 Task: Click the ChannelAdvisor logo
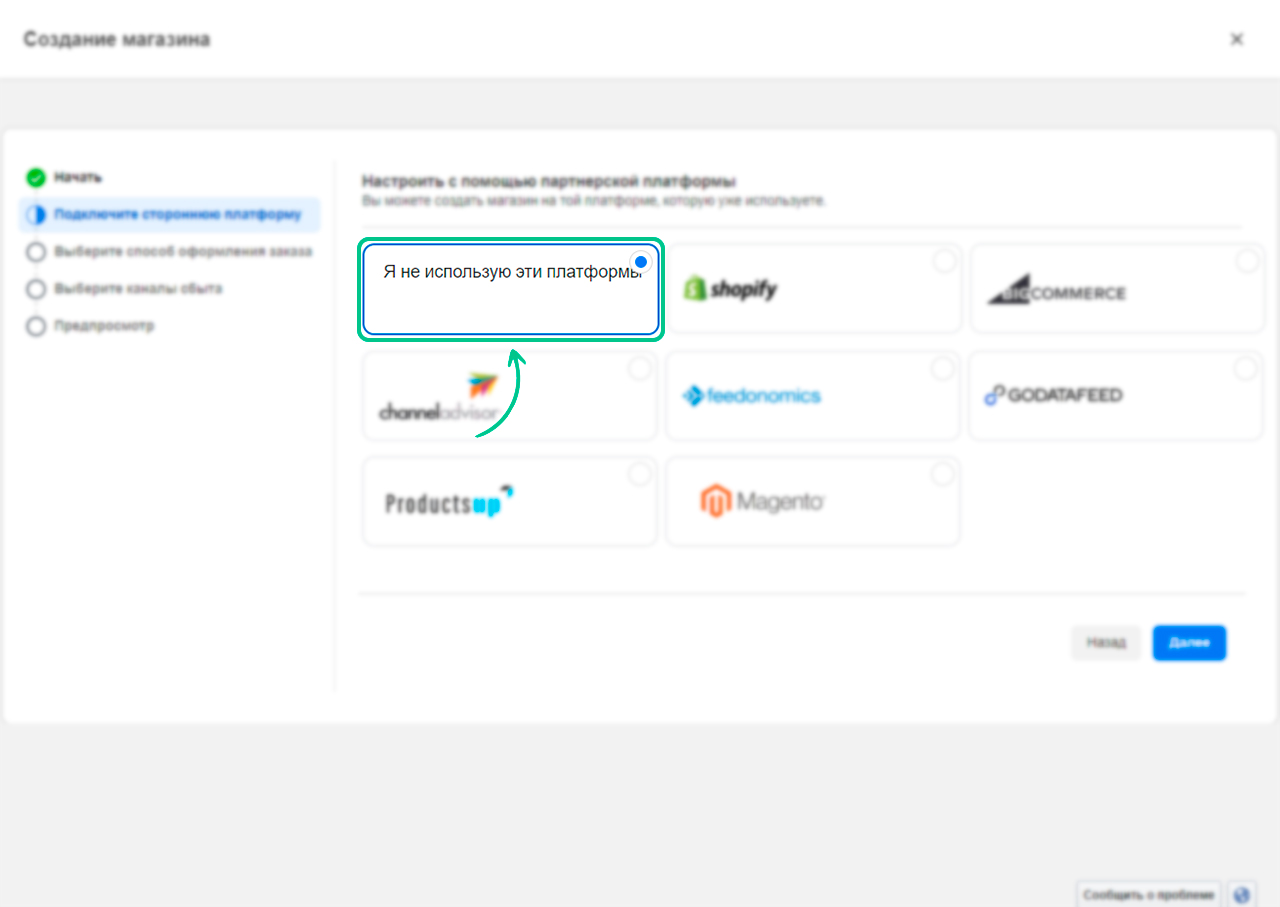click(x=438, y=397)
